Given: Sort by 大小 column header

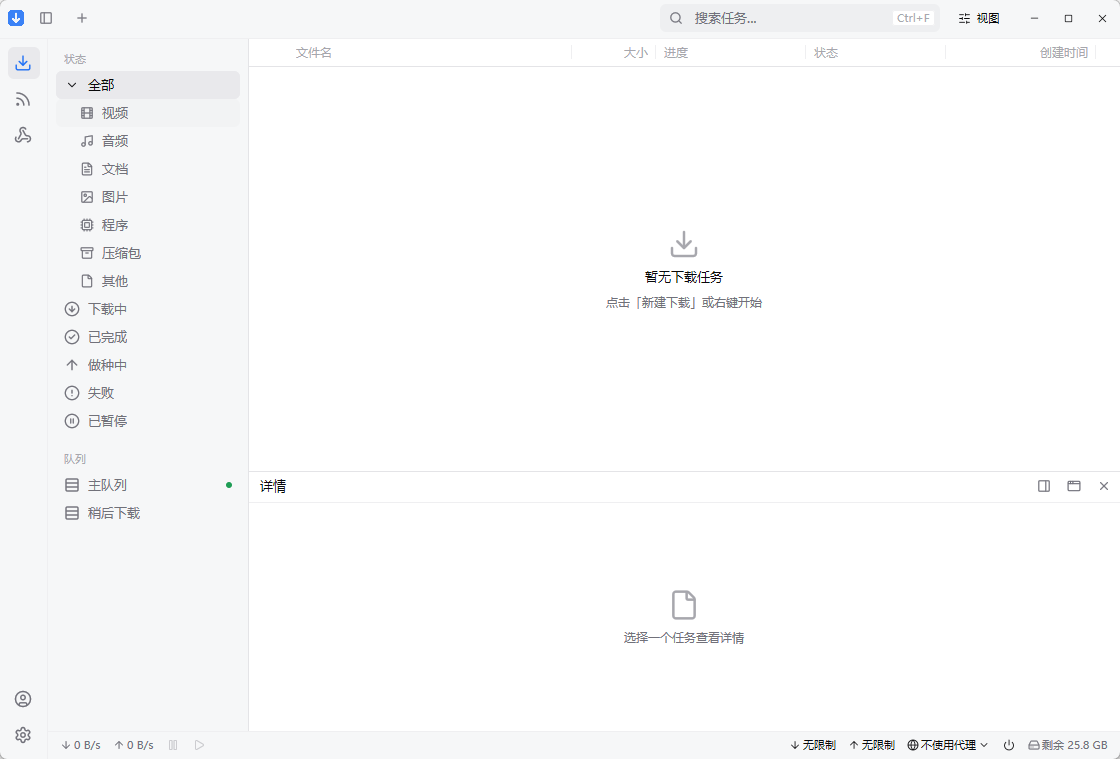Looking at the screenshot, I should tap(635, 53).
